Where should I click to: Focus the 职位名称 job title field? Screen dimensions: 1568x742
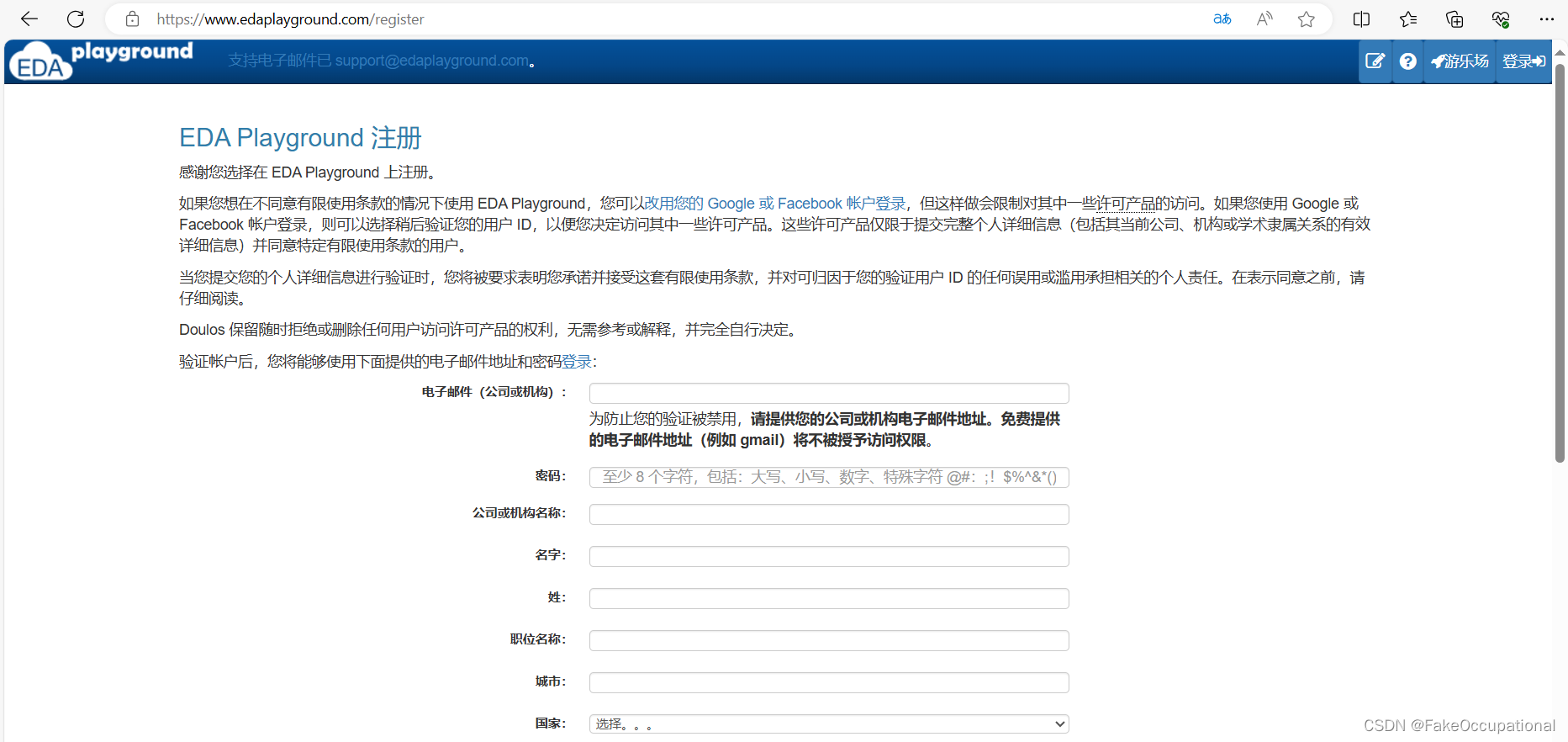[x=829, y=640]
